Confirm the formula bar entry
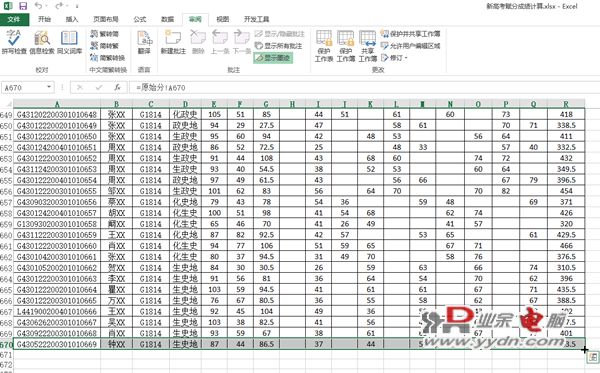This screenshot has width=600, height=373. coord(99,88)
